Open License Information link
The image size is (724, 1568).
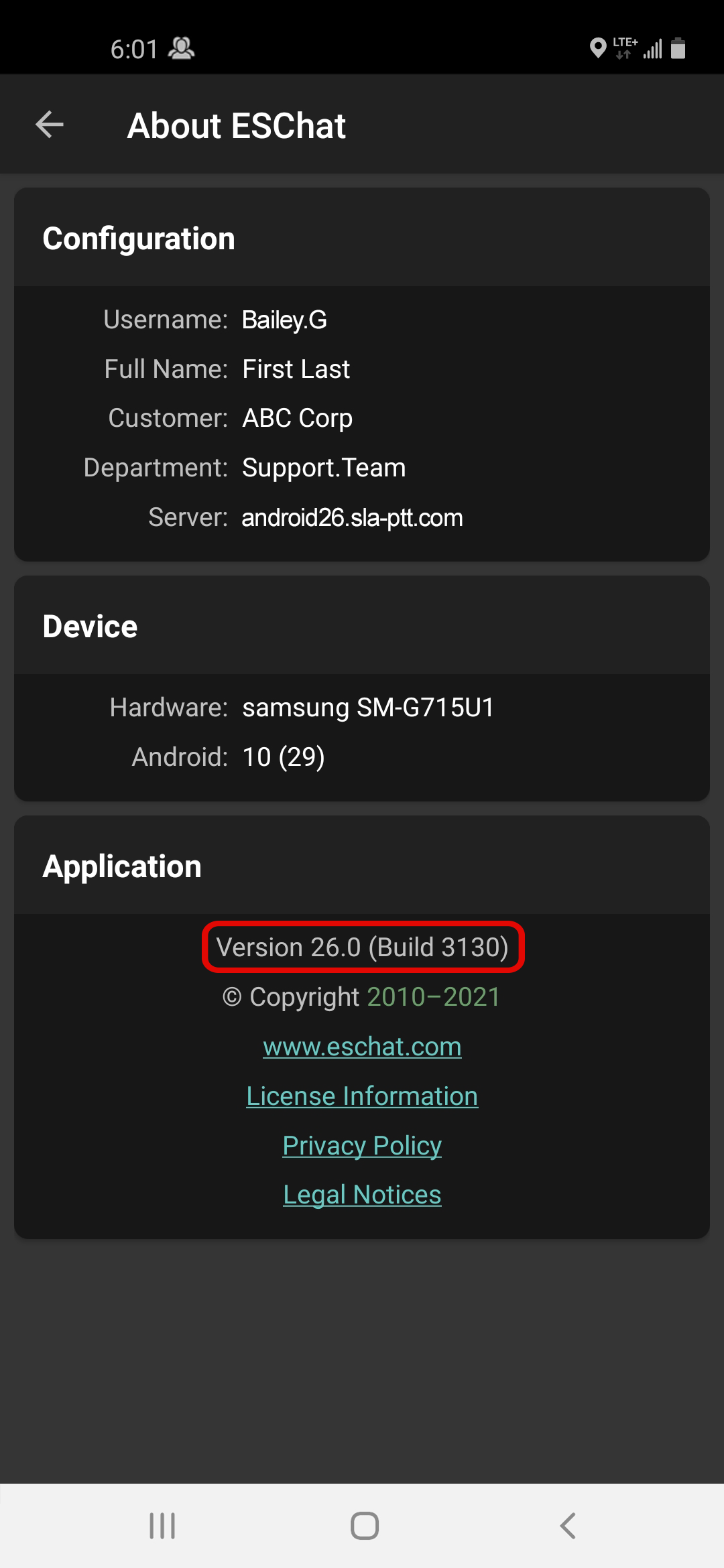[x=362, y=1096]
